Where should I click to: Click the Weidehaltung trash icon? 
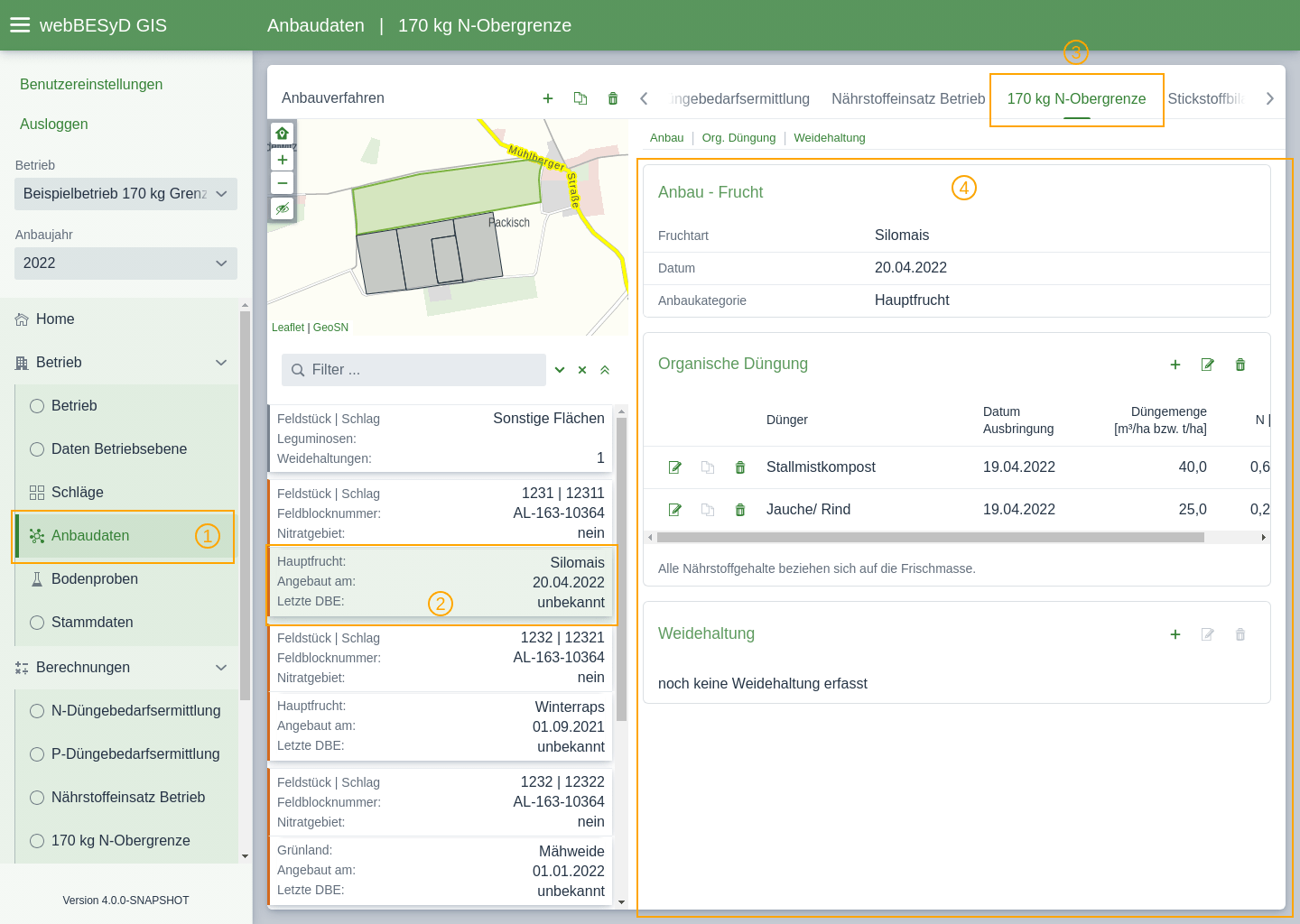1240,634
